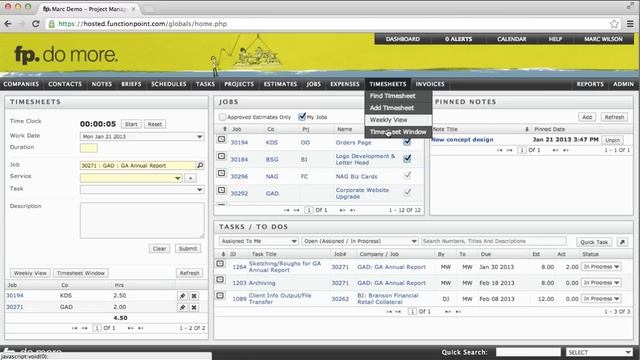Go to first page in Timesheets pager
This screenshot has width=640, height=360.
tap(74, 328)
